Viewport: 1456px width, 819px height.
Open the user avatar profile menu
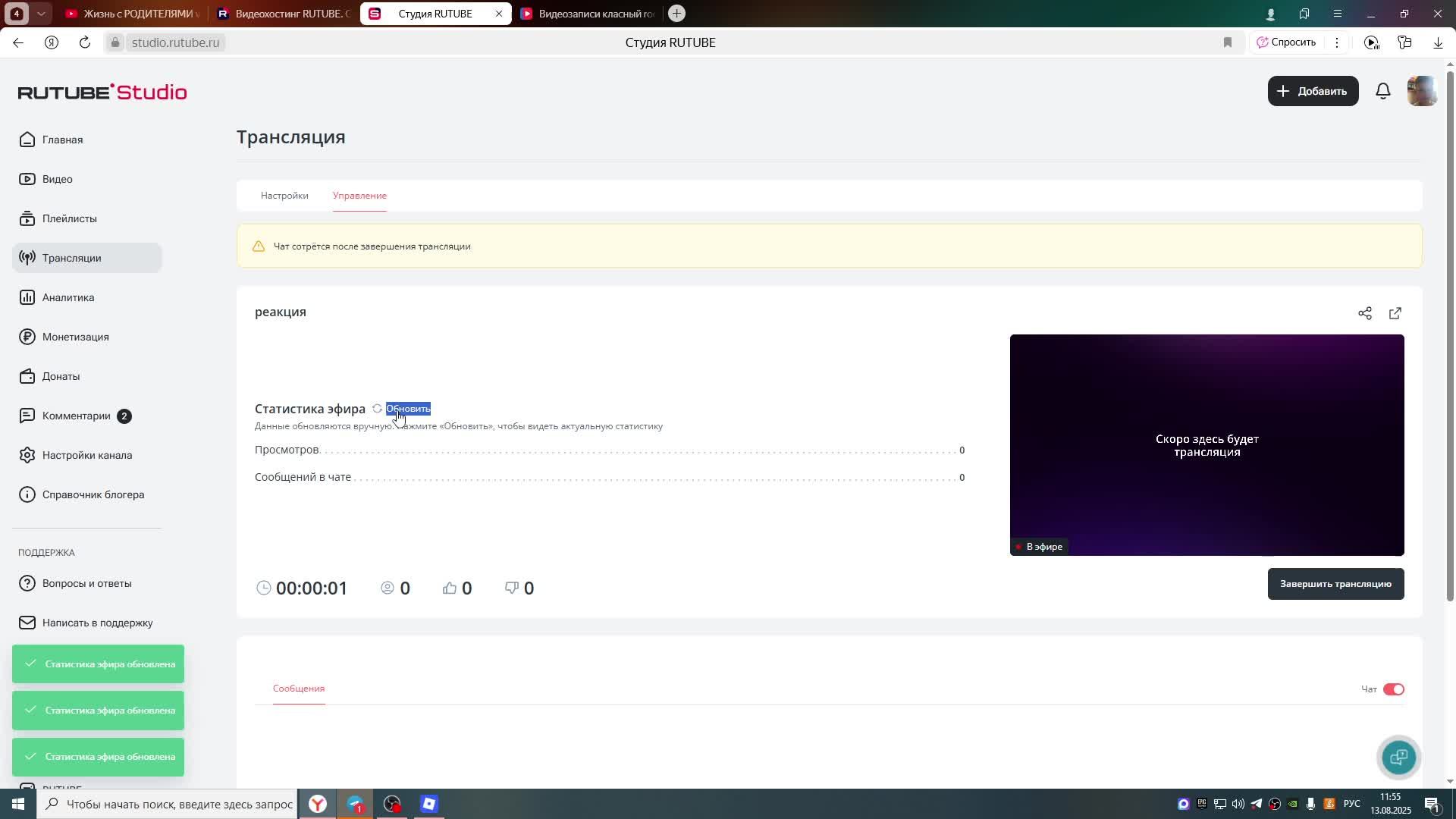pos(1421,91)
